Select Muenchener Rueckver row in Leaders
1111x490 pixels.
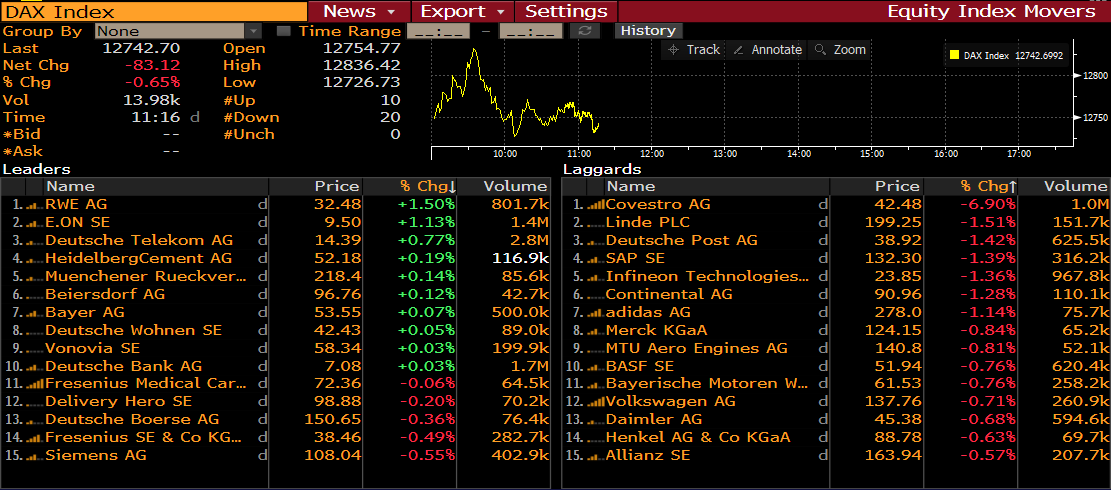click(276, 276)
